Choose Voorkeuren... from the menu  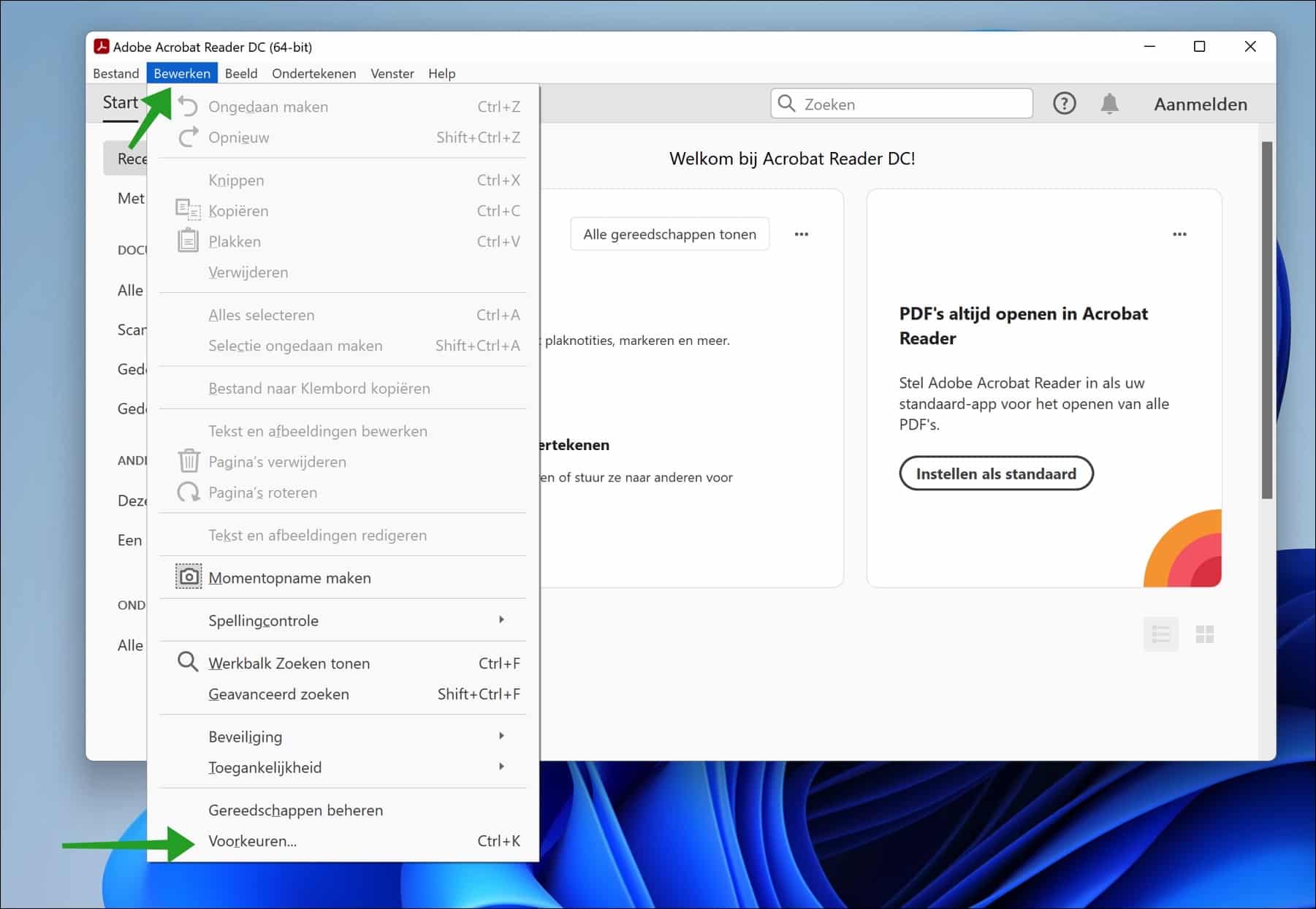click(x=343, y=841)
